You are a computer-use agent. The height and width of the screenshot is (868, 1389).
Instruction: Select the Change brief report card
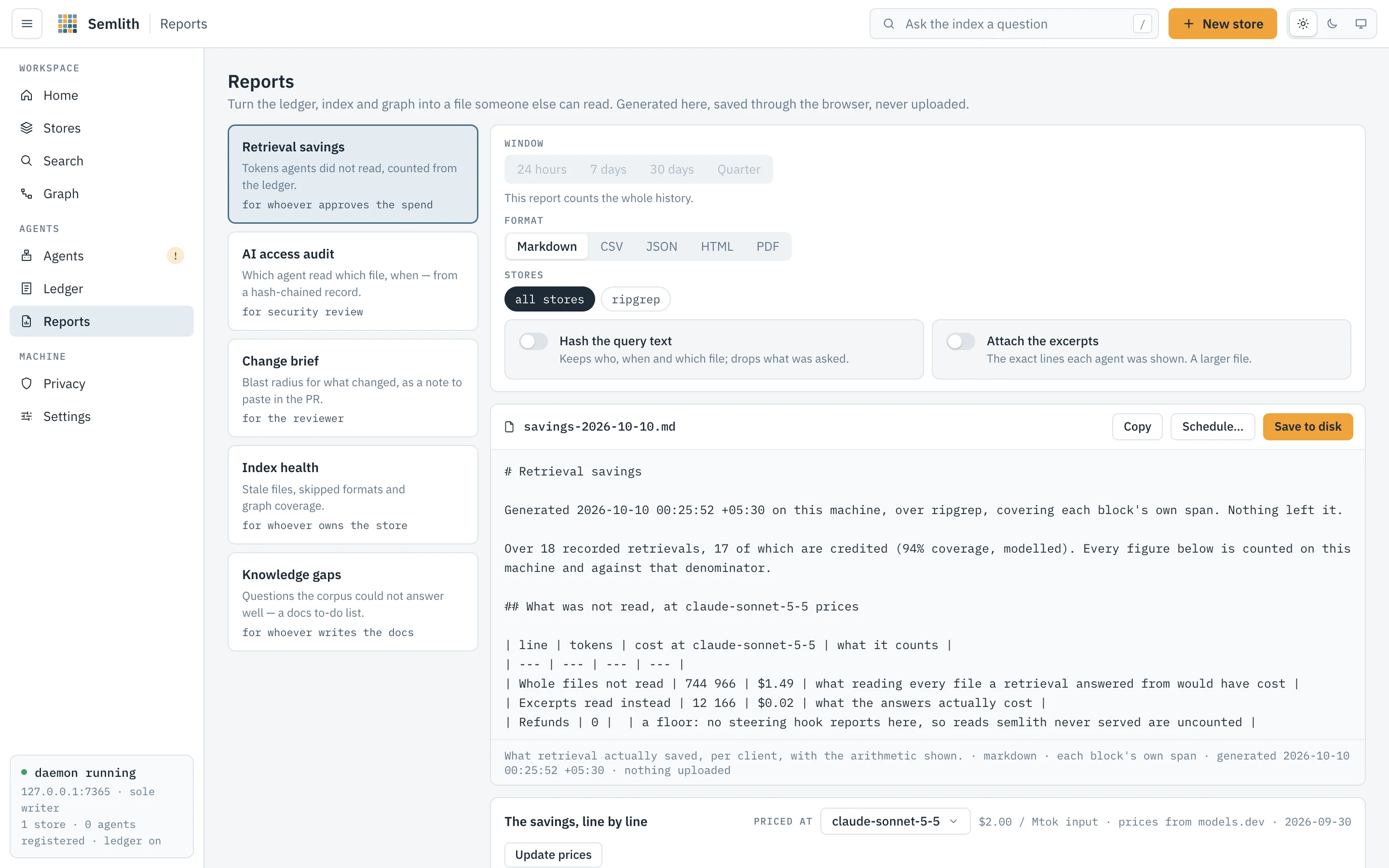(x=353, y=388)
